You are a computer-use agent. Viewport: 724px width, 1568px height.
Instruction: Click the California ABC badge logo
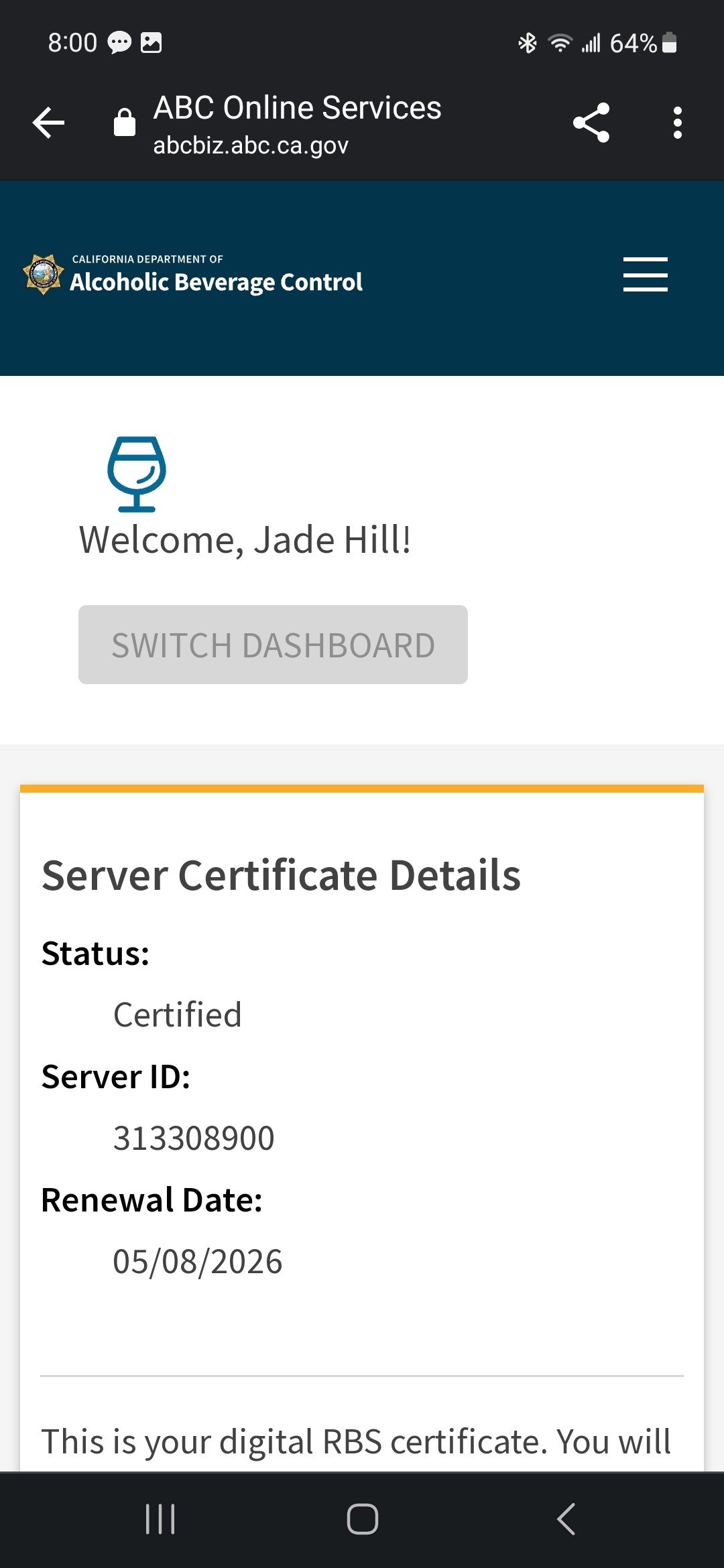tap(44, 275)
